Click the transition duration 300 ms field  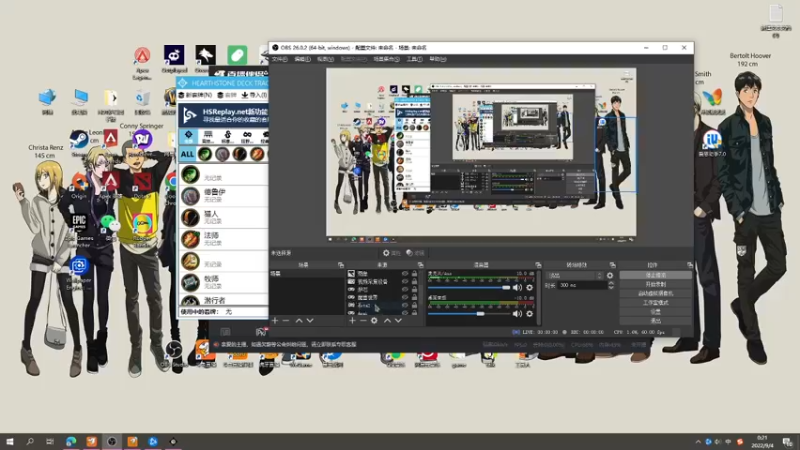(582, 285)
